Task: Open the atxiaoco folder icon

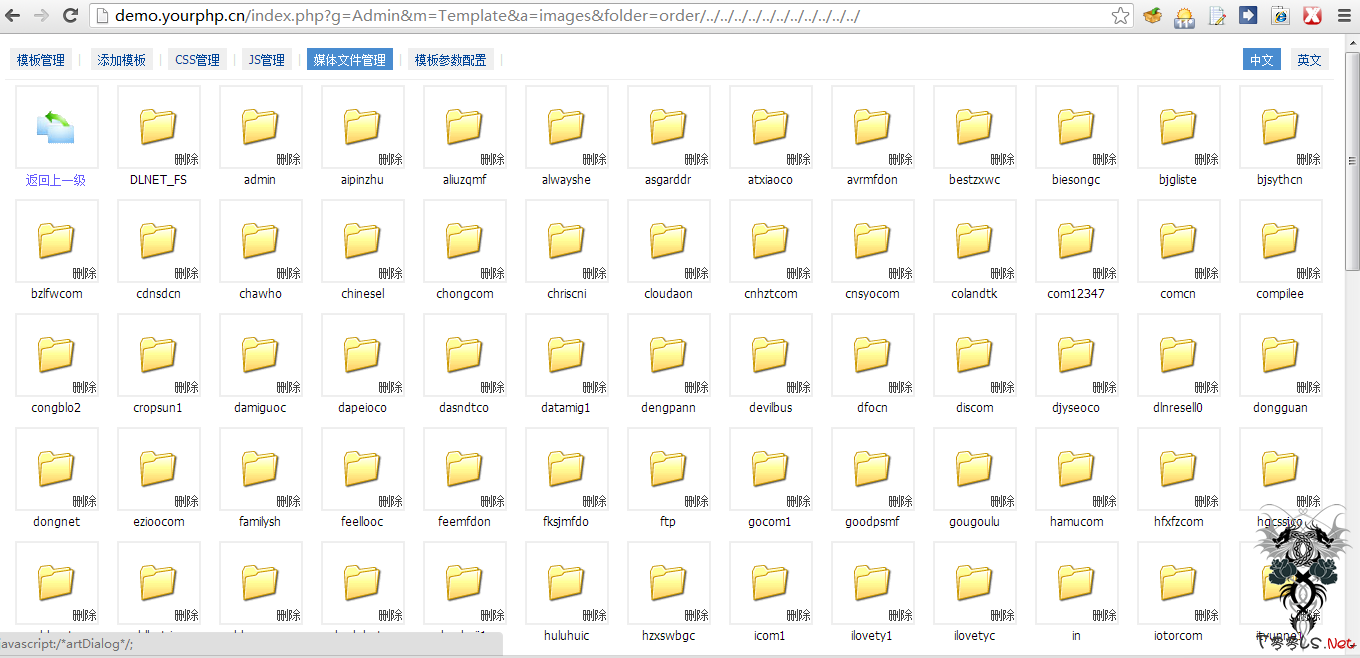Action: click(770, 126)
